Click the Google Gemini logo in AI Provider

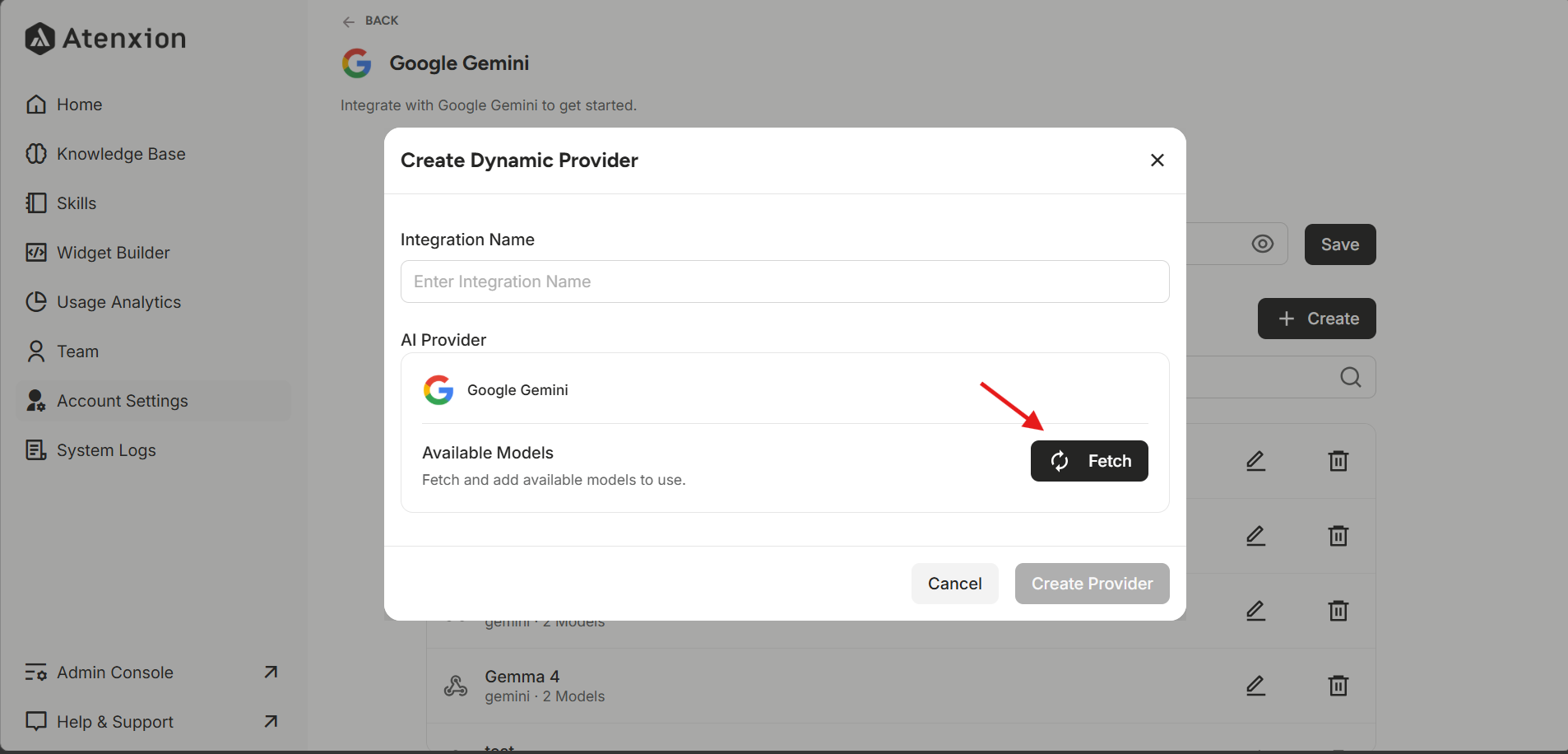point(438,390)
